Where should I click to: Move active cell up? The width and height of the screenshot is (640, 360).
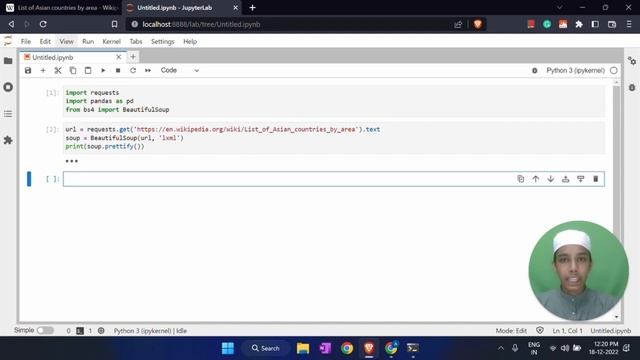click(x=536, y=179)
